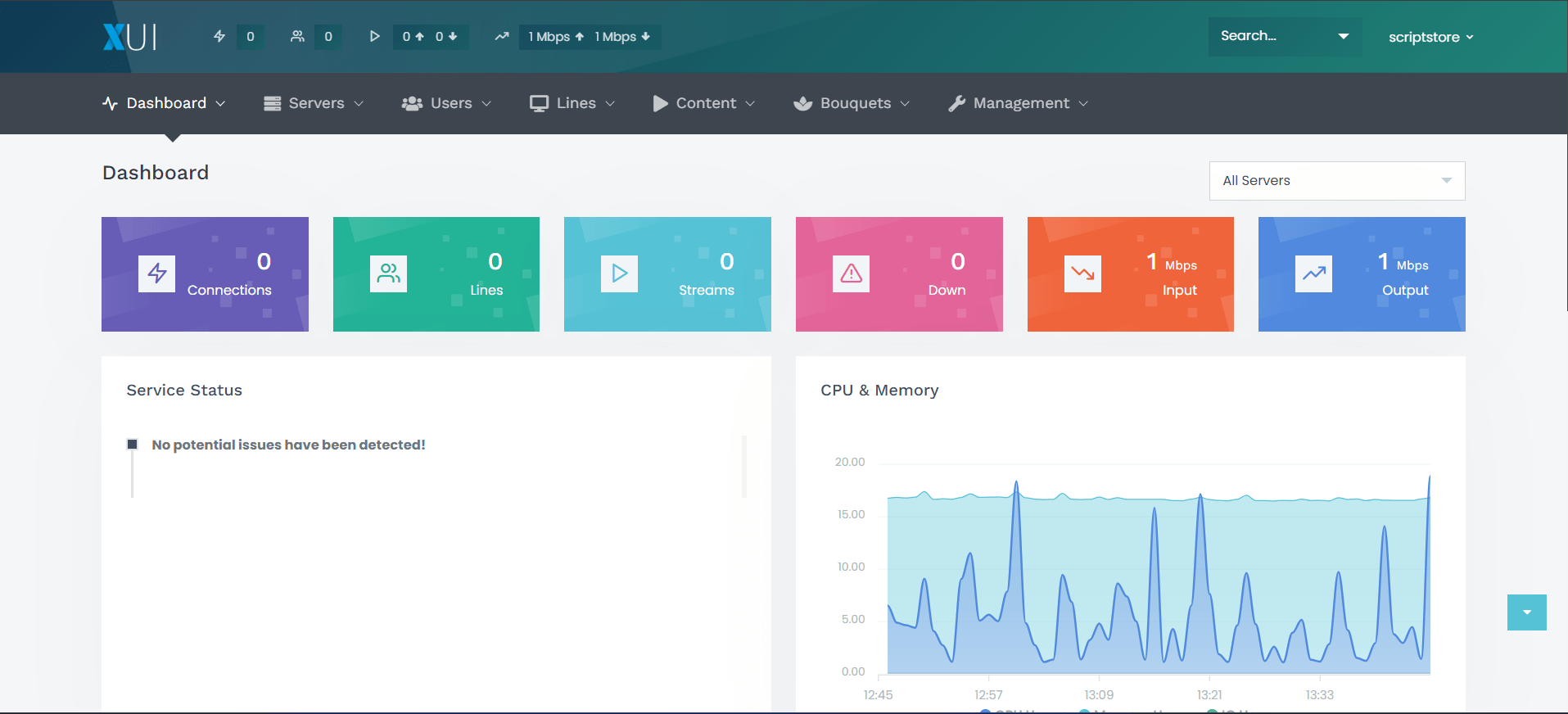Viewport: 1568px width, 714px height.
Task: Expand the scriptstore user menu
Action: click(1430, 37)
